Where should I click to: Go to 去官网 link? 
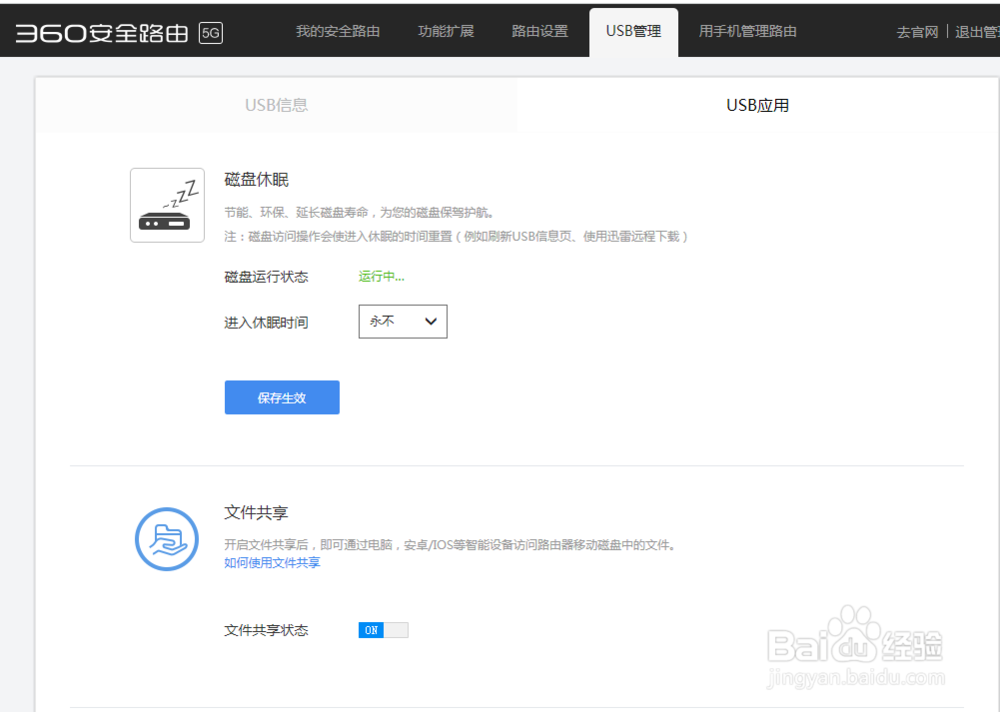coord(917,33)
